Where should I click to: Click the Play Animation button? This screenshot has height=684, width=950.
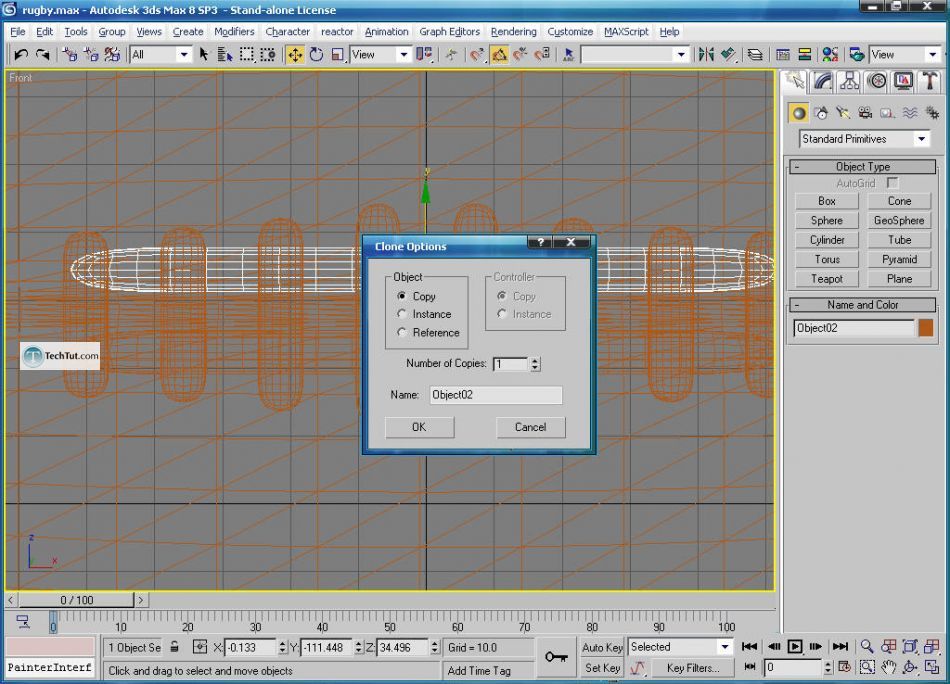click(x=794, y=646)
